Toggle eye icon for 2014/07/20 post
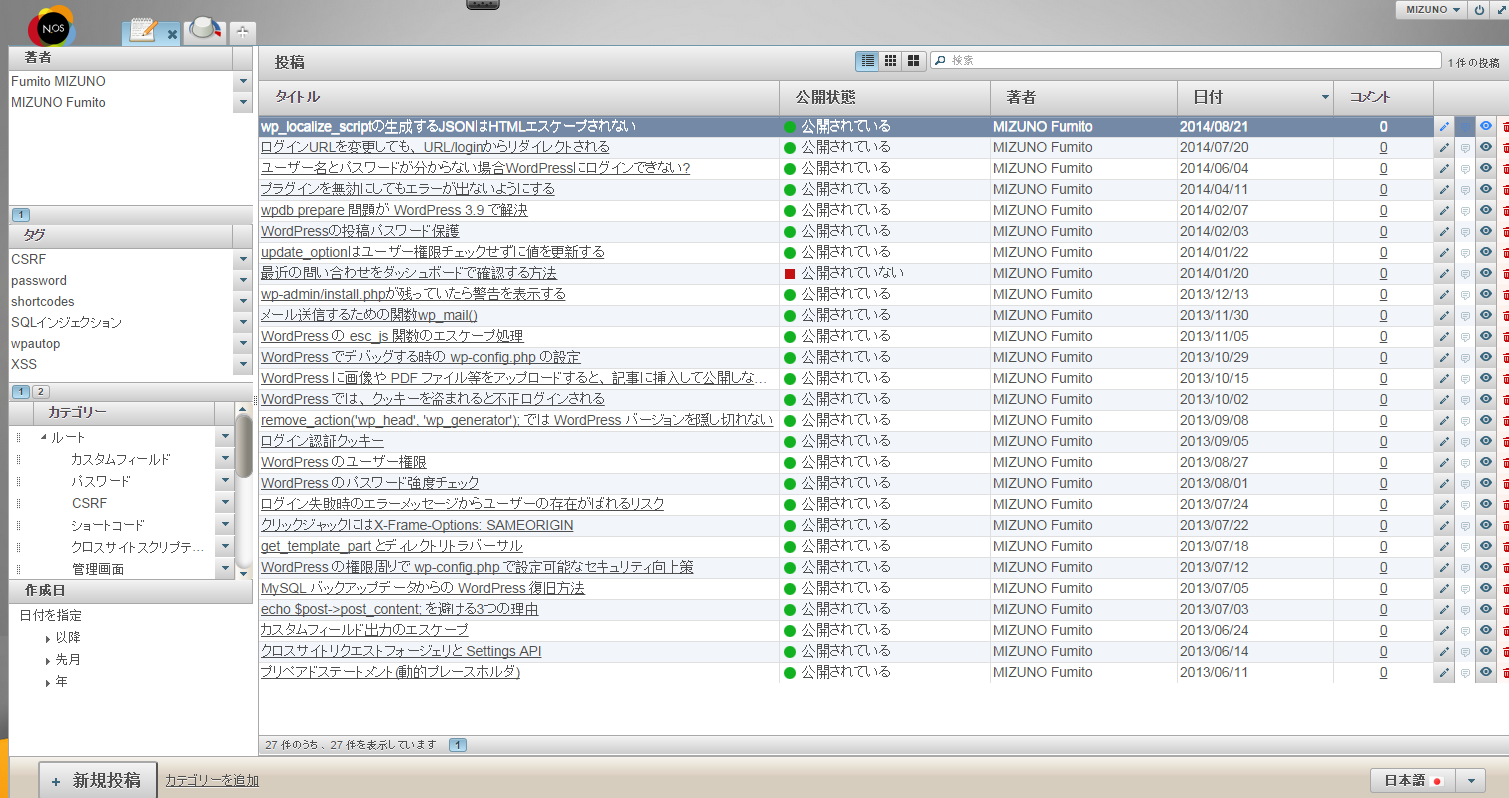Viewport: 1509px width, 798px height. (1486, 148)
